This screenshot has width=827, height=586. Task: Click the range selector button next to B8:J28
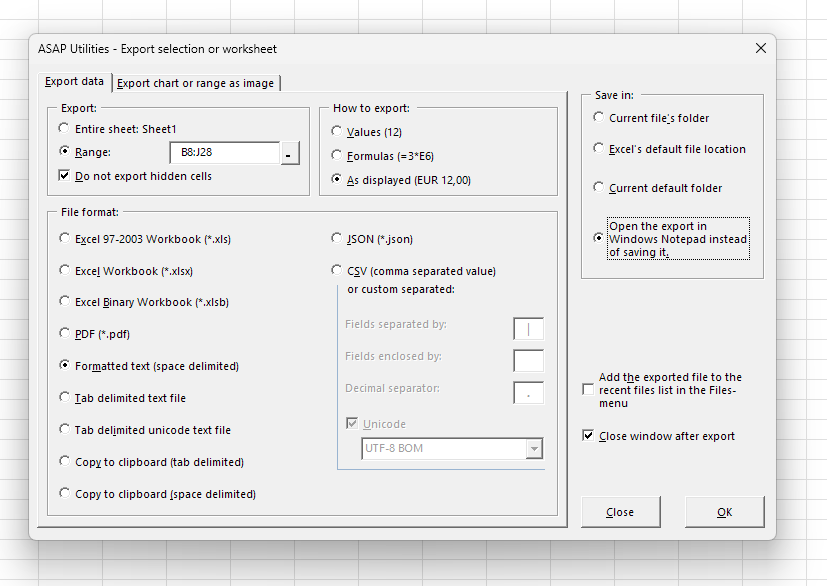coord(290,153)
